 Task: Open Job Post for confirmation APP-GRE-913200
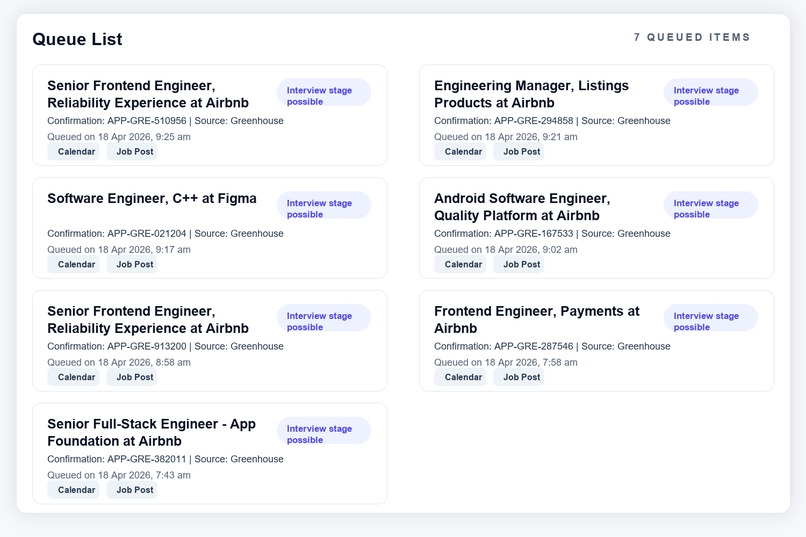(132, 377)
